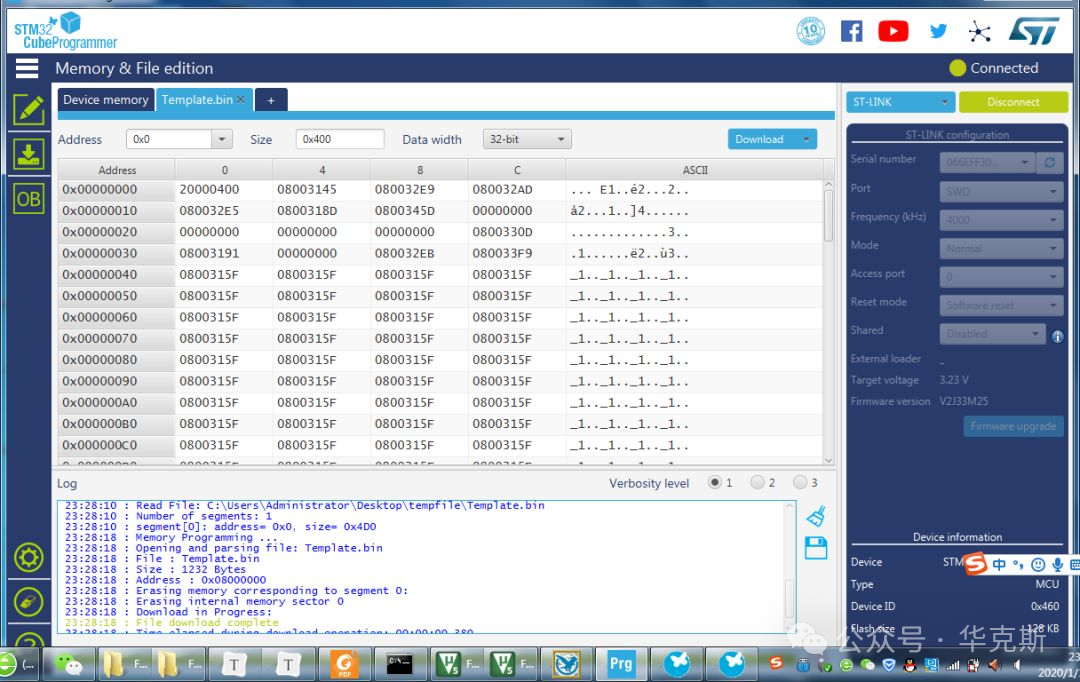The height and width of the screenshot is (682, 1080).
Task: Expand the Download button dropdown arrow
Action: 804,140
